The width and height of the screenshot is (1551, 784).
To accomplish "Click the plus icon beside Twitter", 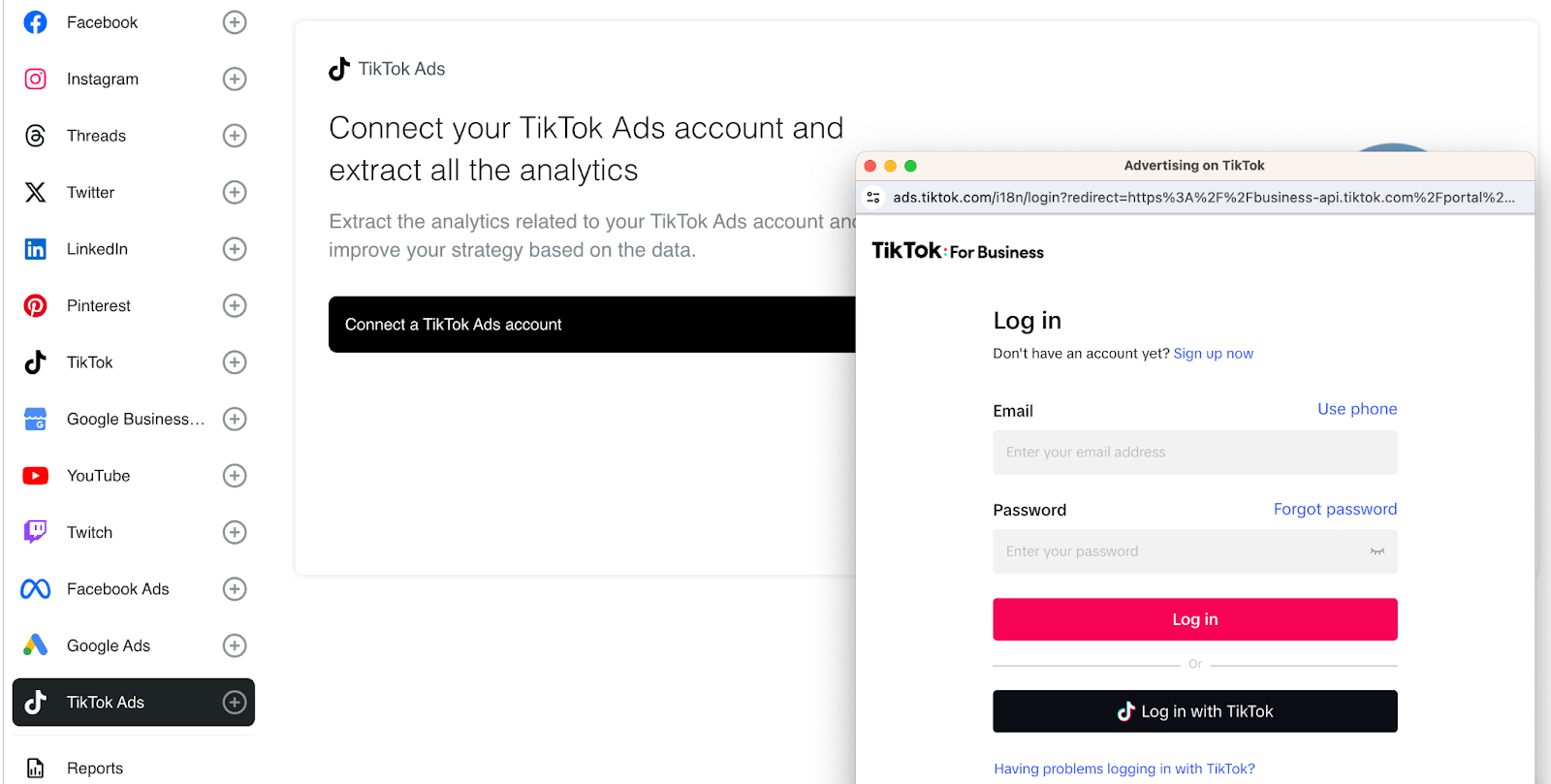I will 235,192.
